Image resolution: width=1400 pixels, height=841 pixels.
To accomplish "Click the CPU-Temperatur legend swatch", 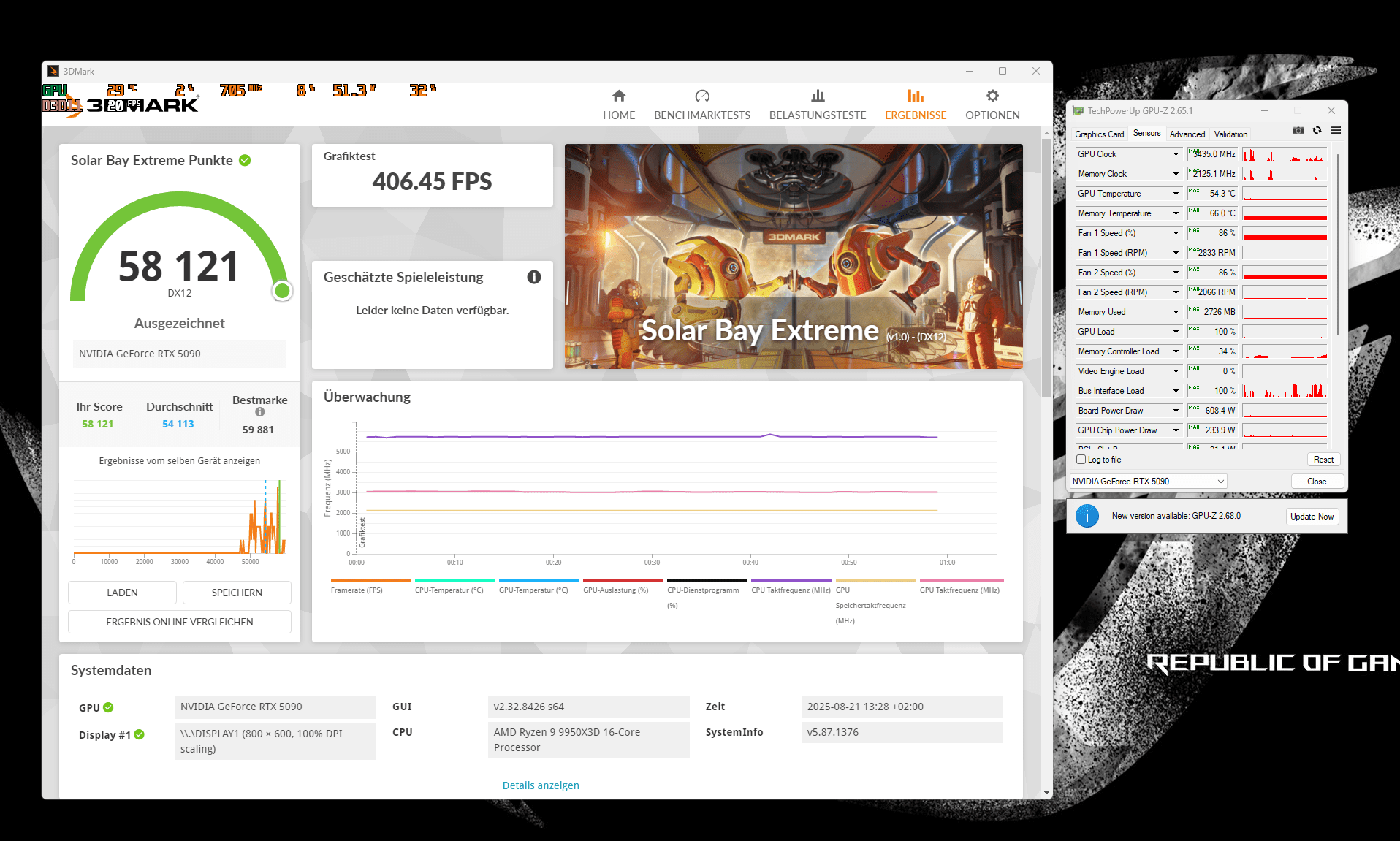I will pyautogui.click(x=455, y=581).
